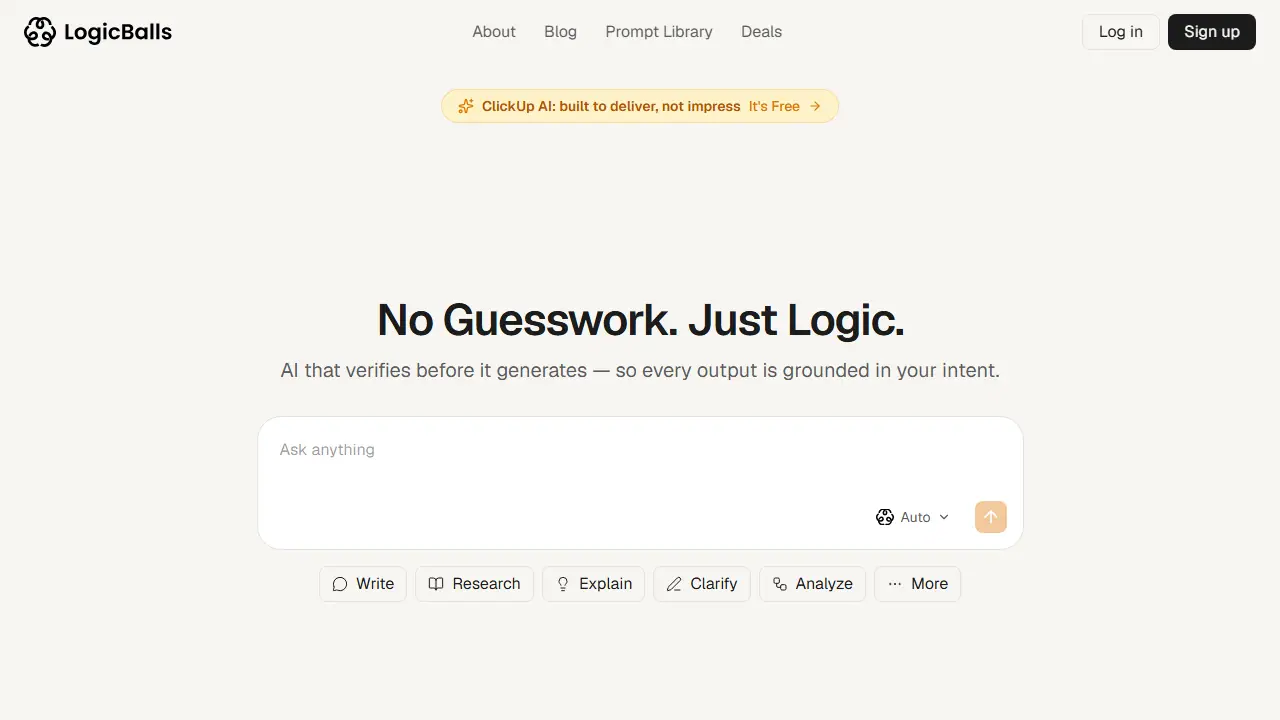Click the nodes icon on Analyze
Screen dimensions: 1280x720
click(x=780, y=584)
